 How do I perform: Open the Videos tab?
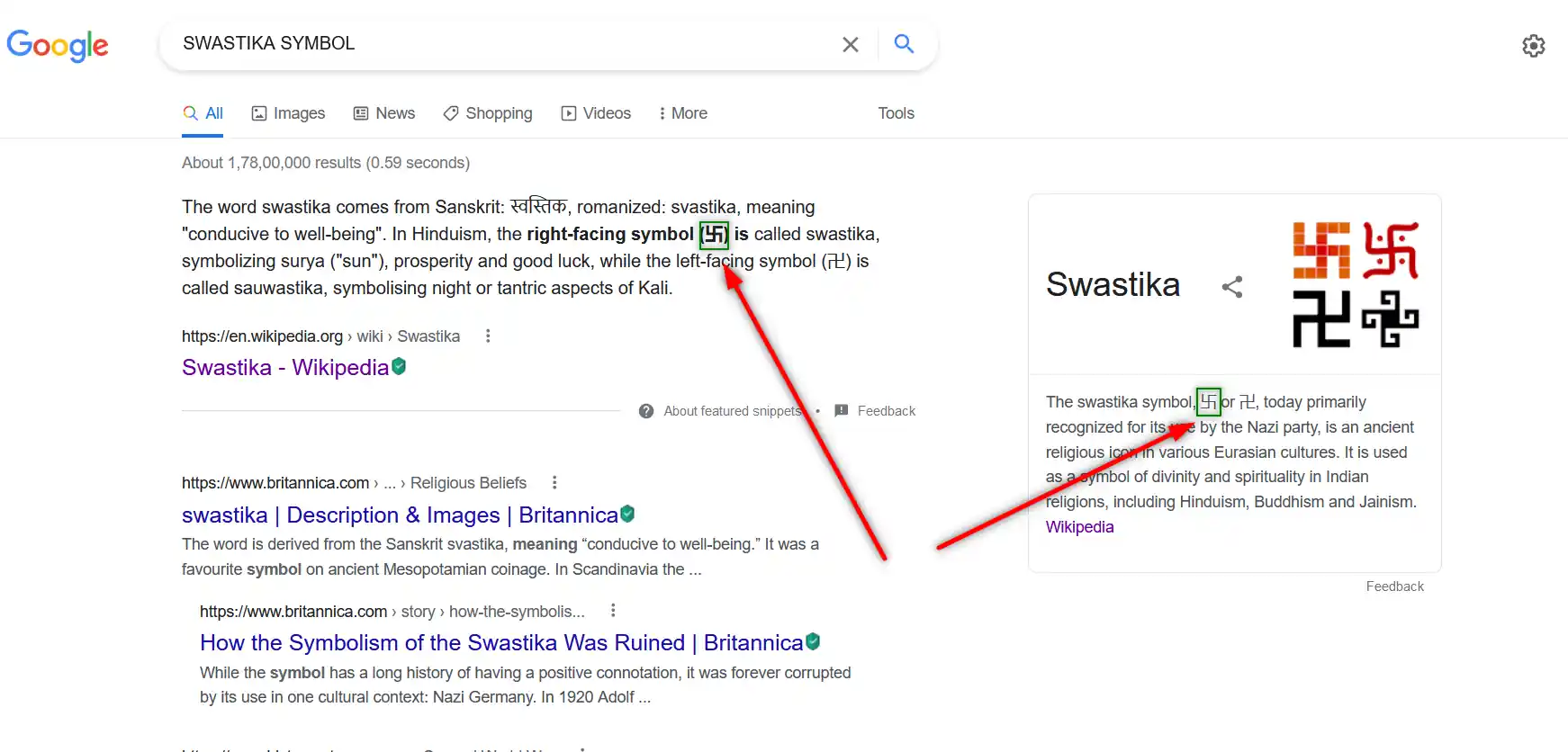click(x=596, y=113)
